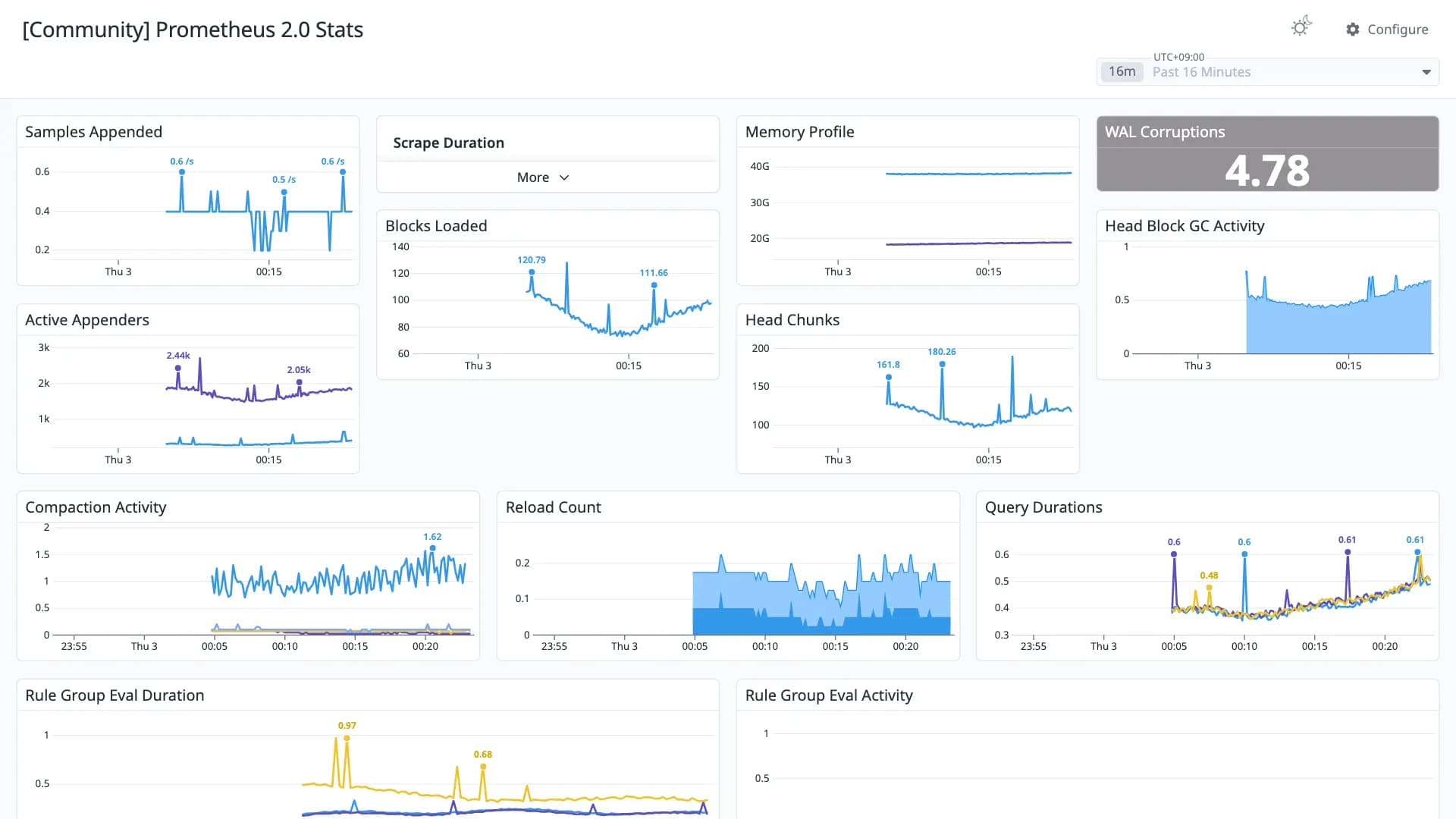Click the 0.68 marker in Rule Group Eval Duration
Viewport: 1456px width, 819px height.
(x=483, y=766)
